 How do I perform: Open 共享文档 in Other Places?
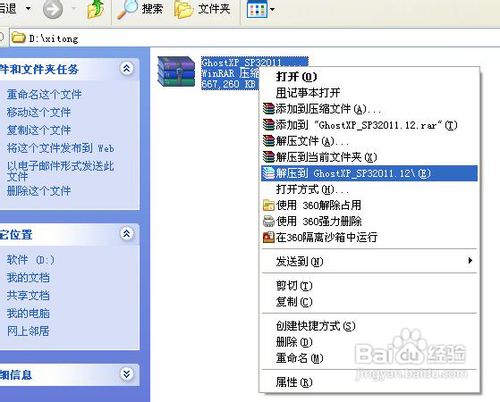(28, 295)
